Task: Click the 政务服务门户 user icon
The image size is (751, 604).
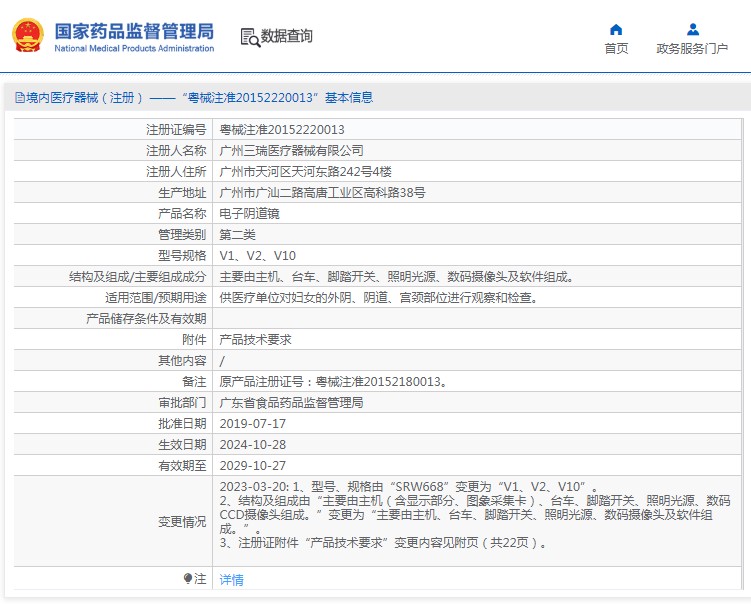Action: click(693, 30)
